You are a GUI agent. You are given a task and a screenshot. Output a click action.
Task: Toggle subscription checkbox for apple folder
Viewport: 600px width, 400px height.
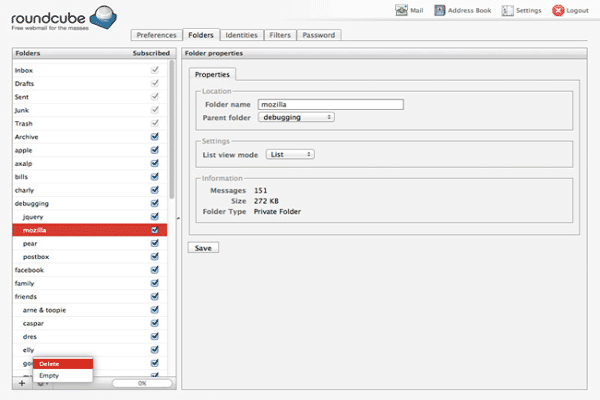click(154, 149)
